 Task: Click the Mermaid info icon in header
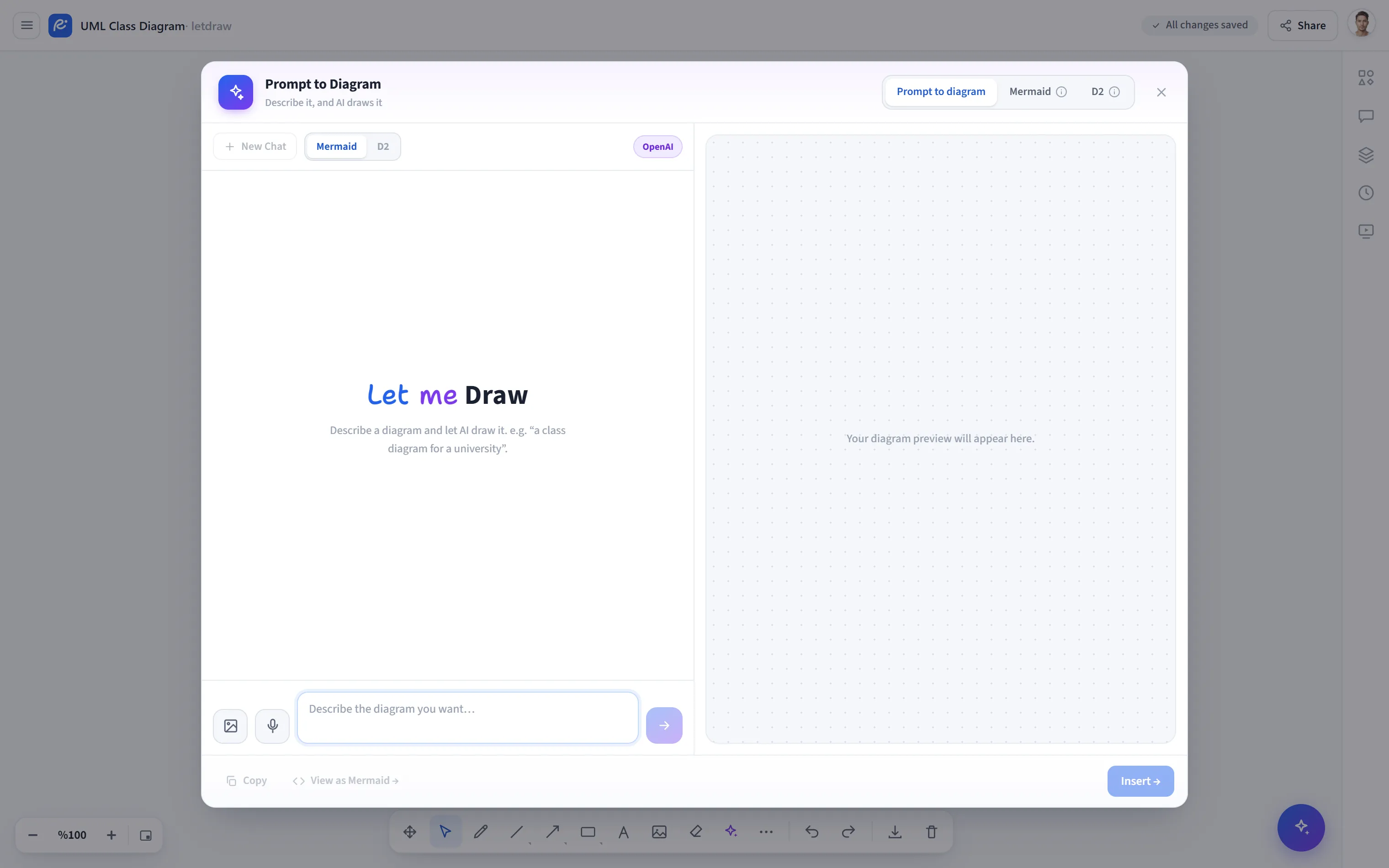coord(1061,92)
